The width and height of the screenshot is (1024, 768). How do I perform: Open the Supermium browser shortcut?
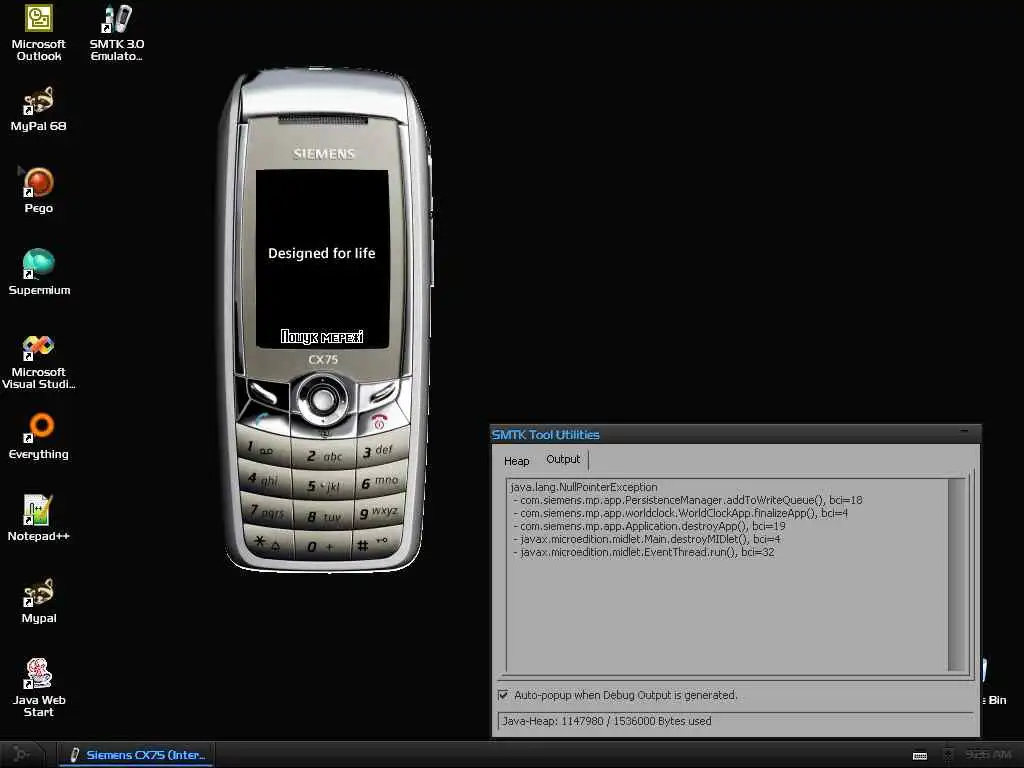(x=39, y=273)
